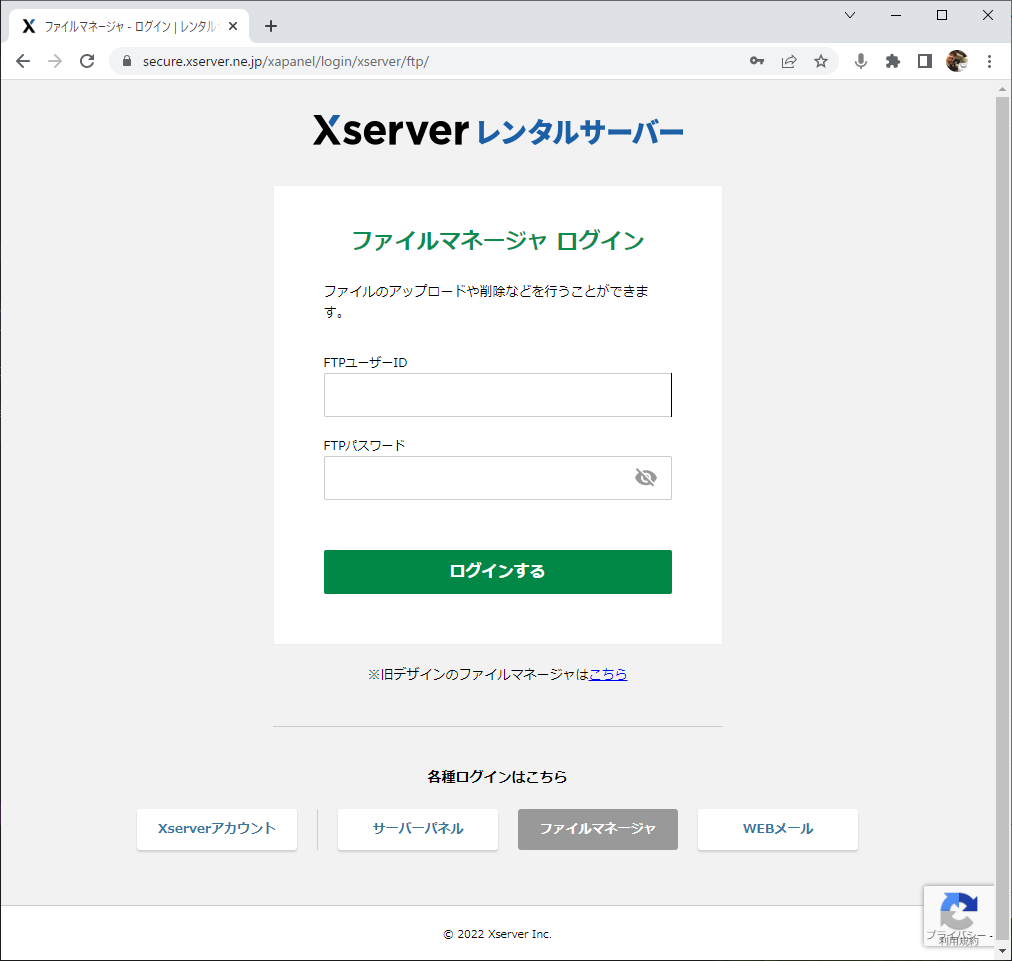
Task: Click the browser forward arrow
Action: tap(56, 61)
